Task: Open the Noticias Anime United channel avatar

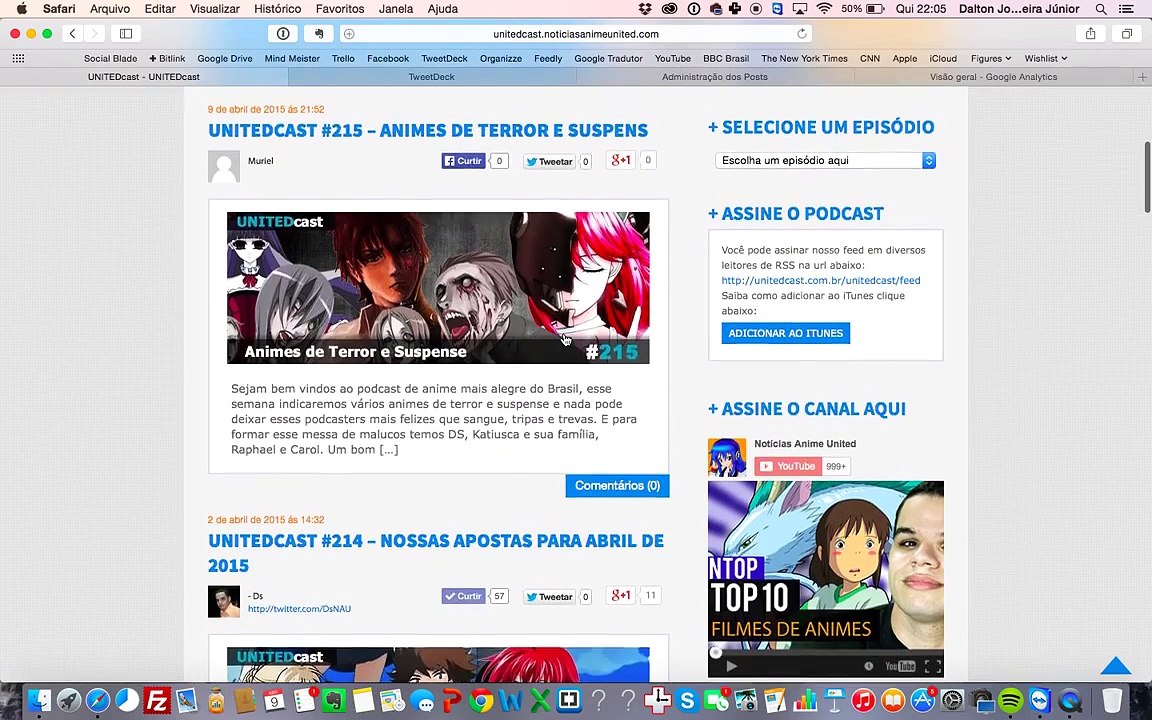Action: coord(727,457)
